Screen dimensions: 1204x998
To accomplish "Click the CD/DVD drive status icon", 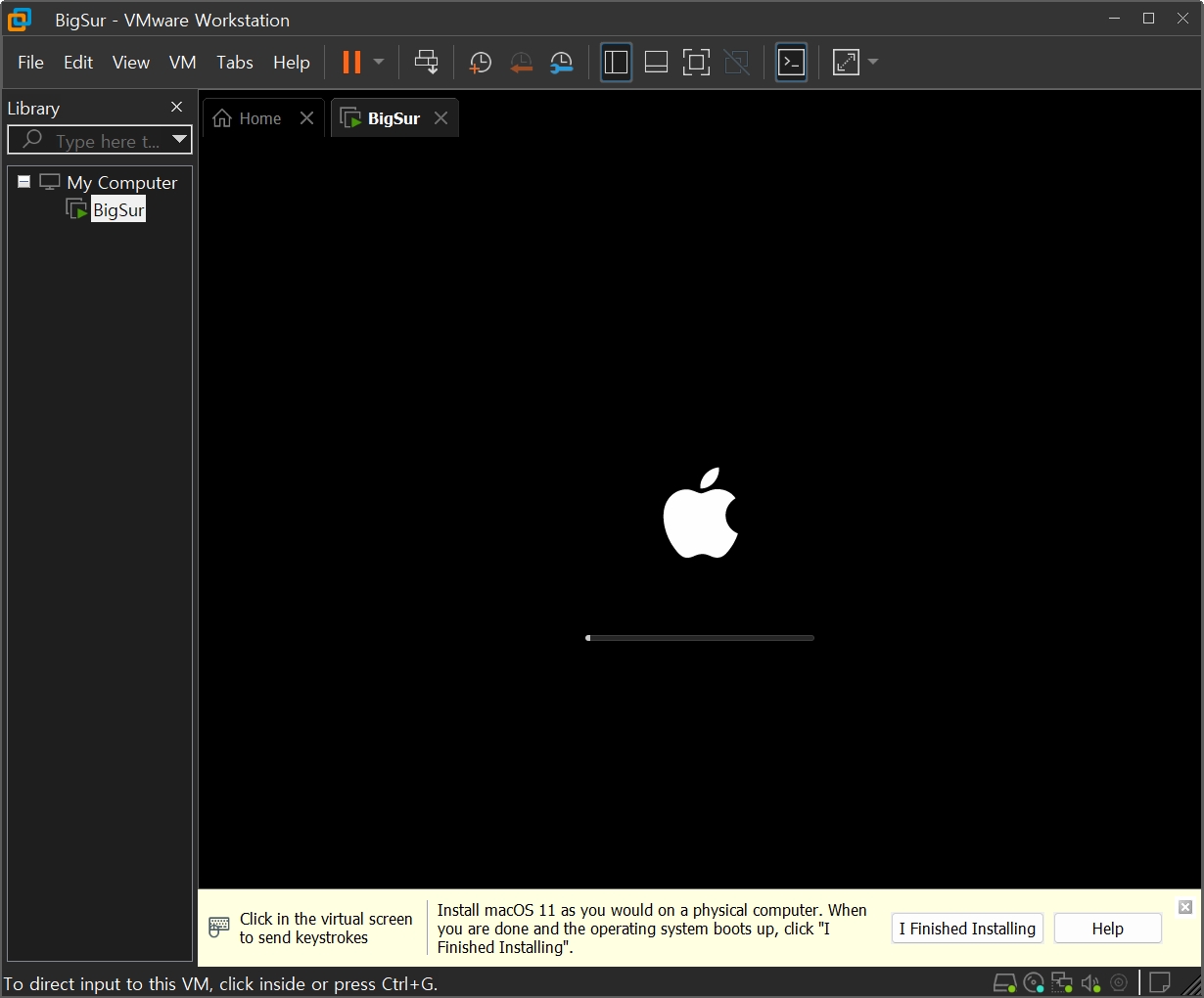I will tap(1034, 982).
